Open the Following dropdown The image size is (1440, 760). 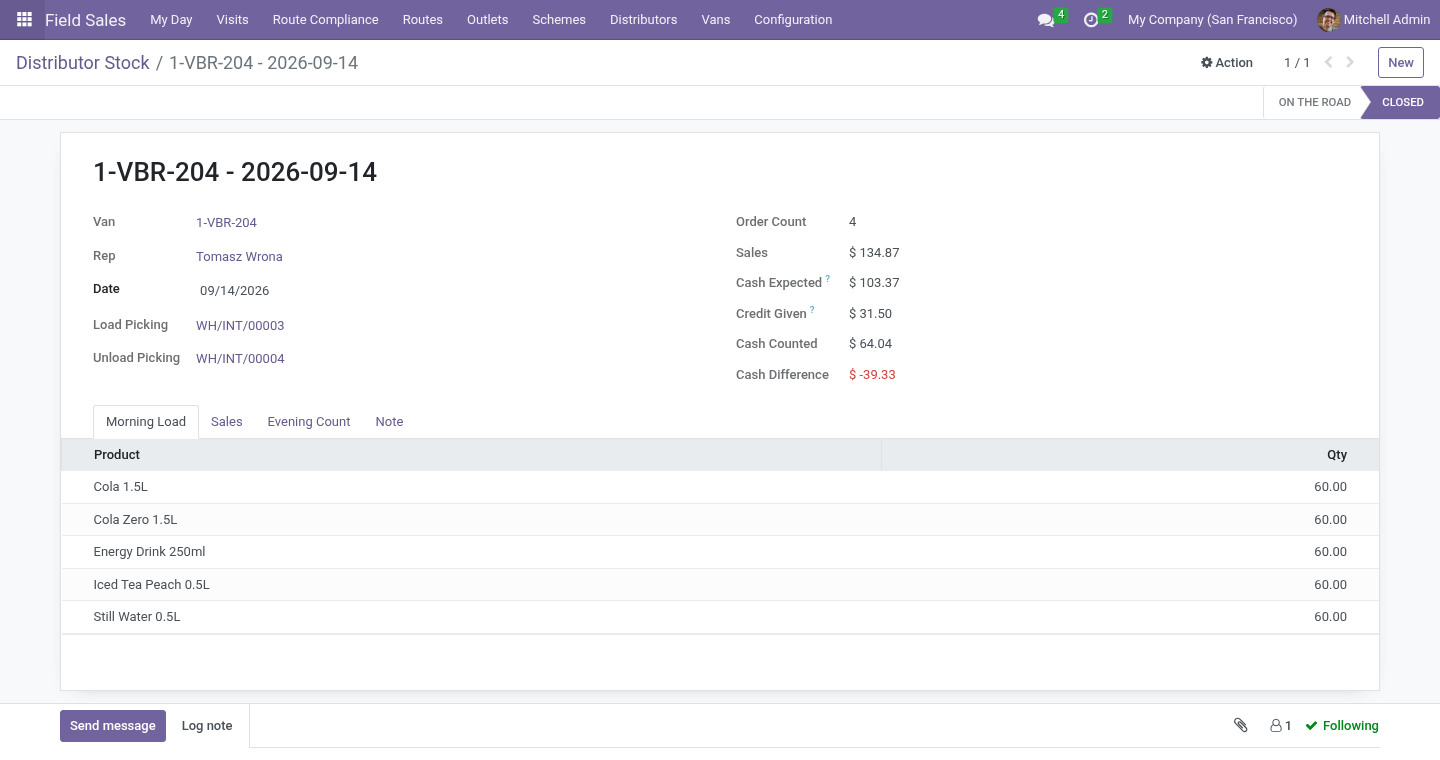pos(1342,726)
